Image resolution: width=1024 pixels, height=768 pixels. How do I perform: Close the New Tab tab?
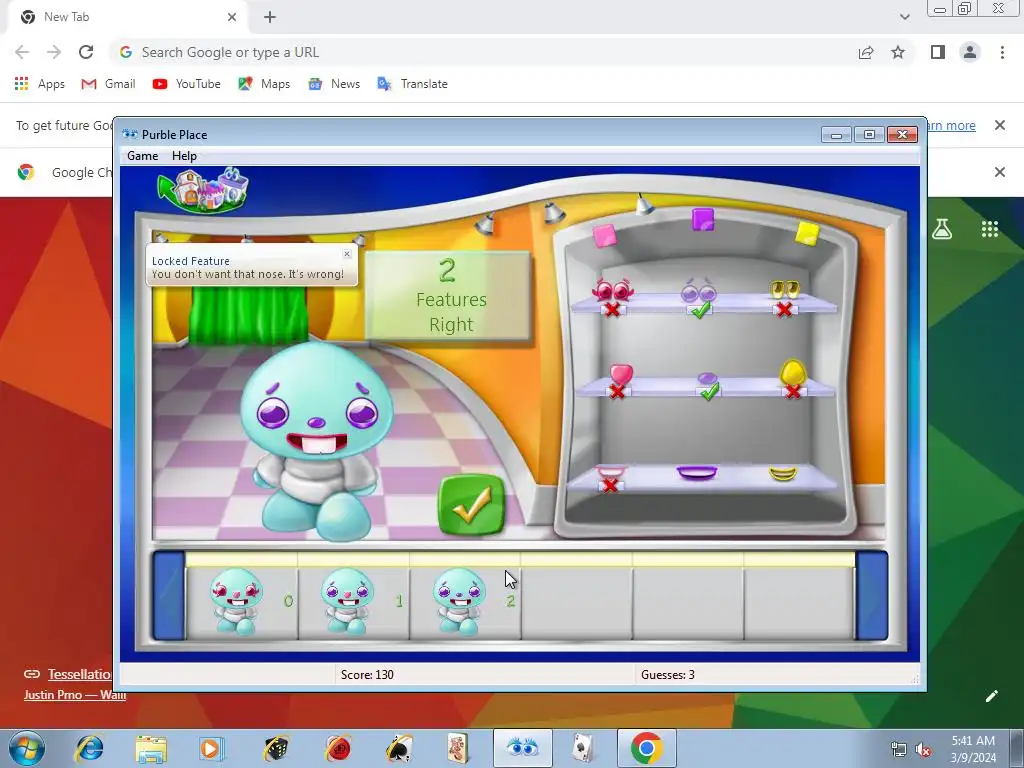(x=232, y=17)
